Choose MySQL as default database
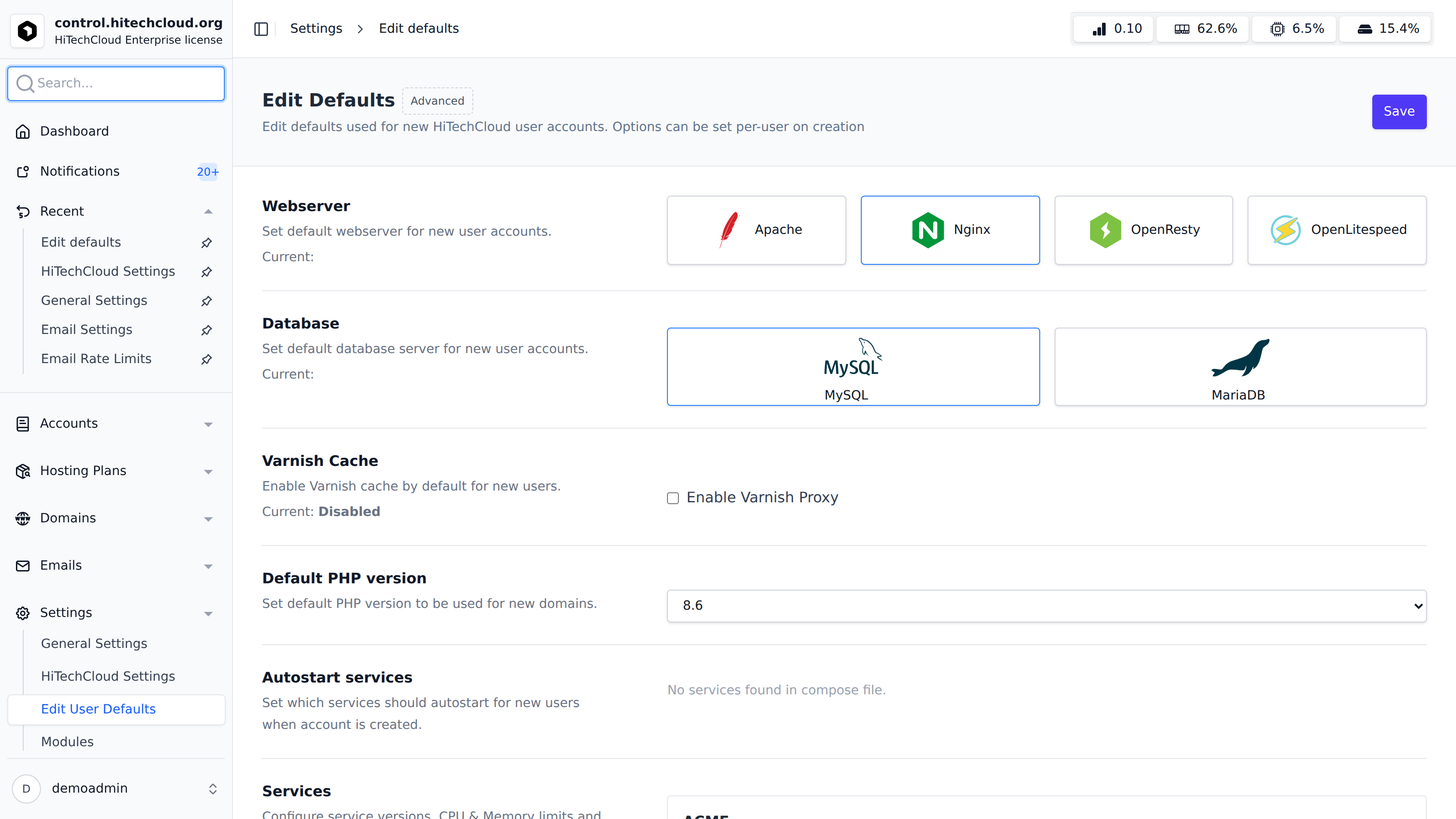 (853, 366)
